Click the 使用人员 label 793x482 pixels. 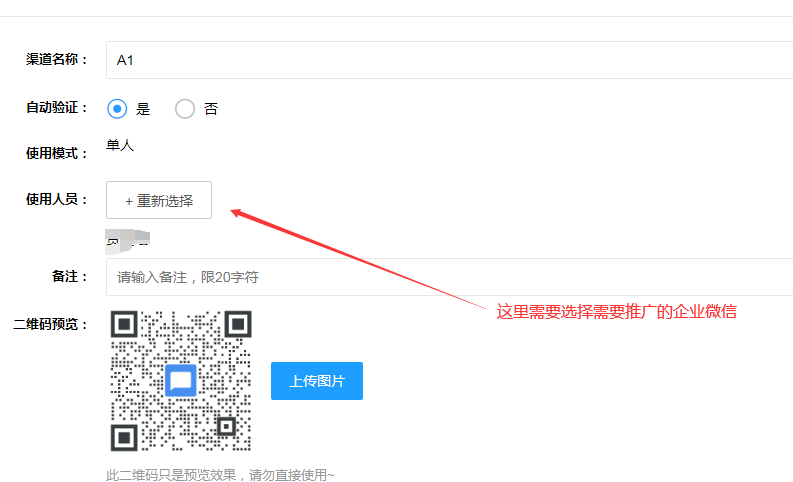tap(57, 199)
